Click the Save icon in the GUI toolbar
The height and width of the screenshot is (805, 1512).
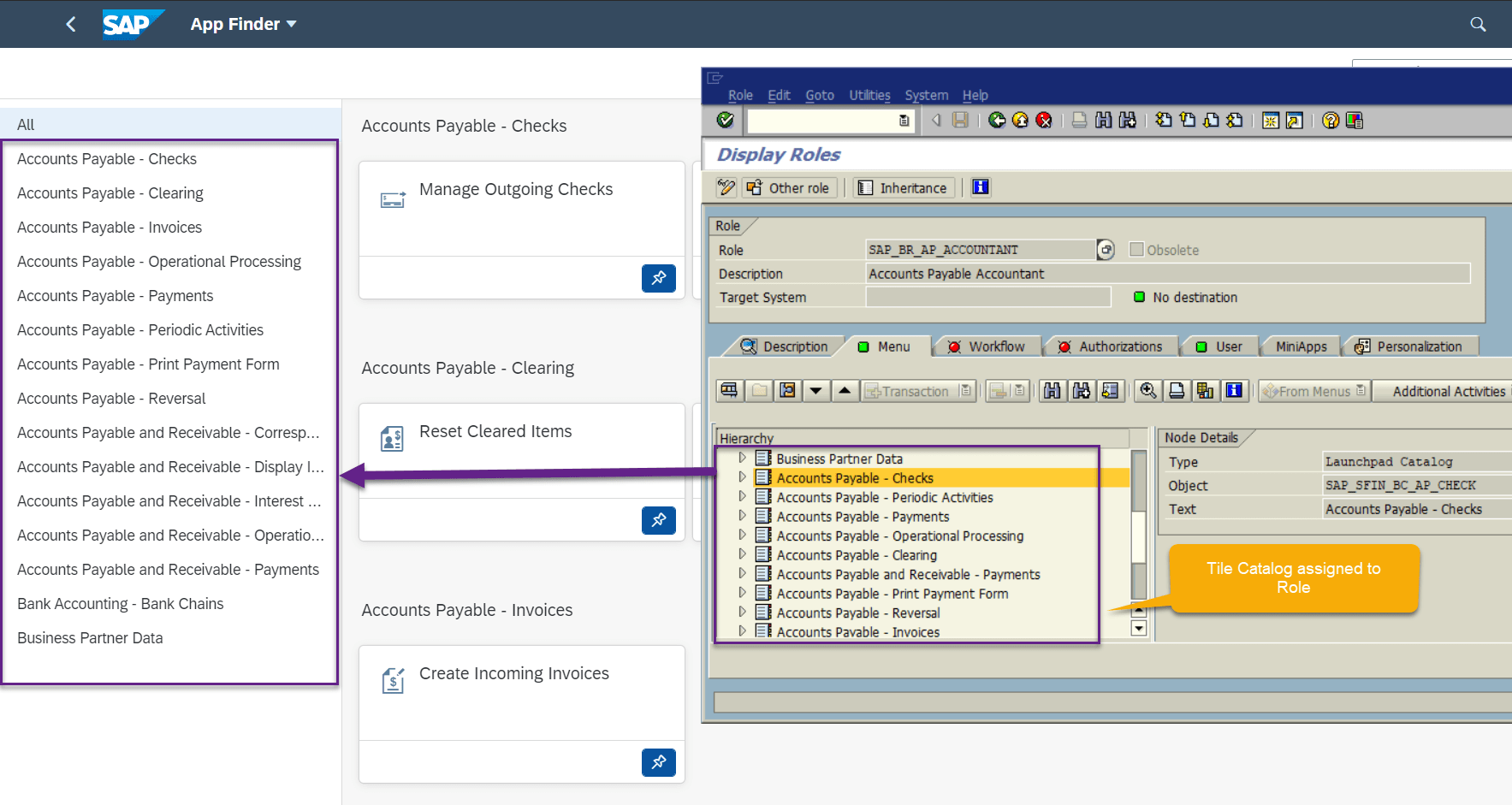[x=960, y=121]
